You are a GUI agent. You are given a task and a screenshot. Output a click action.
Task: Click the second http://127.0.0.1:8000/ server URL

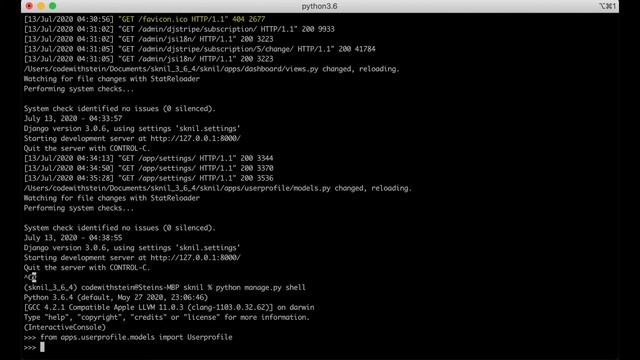tap(196, 258)
